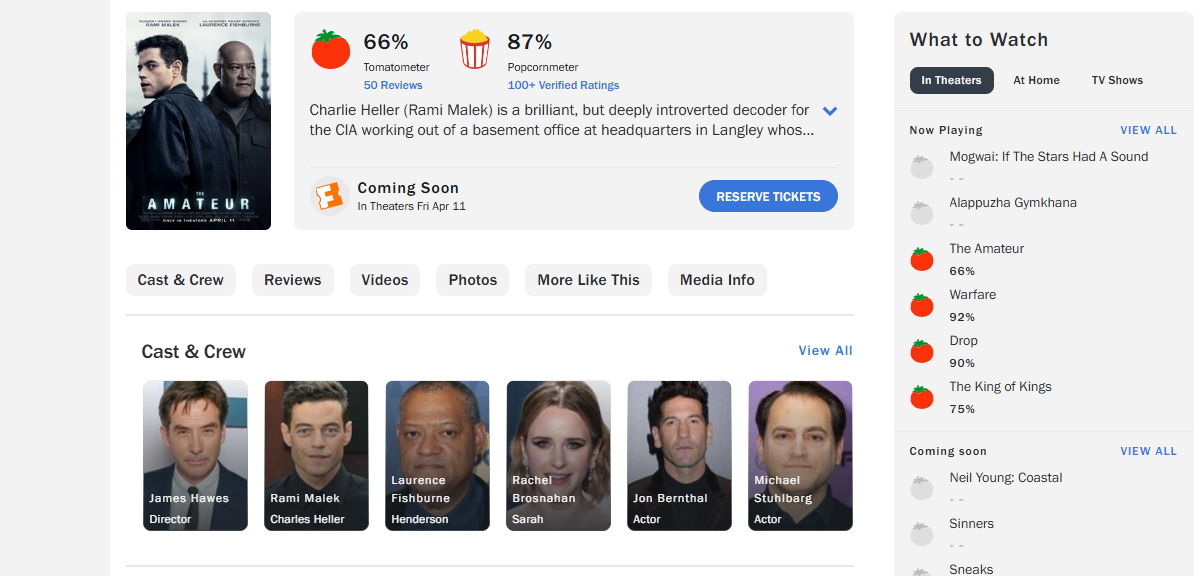Expand the movie synopsis with the chevron
Screen dimensions: 1200x576
pyautogui.click(x=830, y=111)
